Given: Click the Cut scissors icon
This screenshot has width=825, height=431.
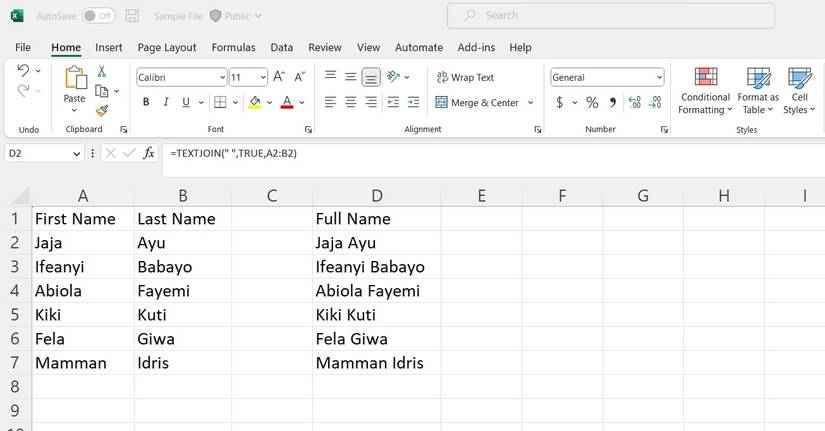Looking at the screenshot, I should coord(102,71).
